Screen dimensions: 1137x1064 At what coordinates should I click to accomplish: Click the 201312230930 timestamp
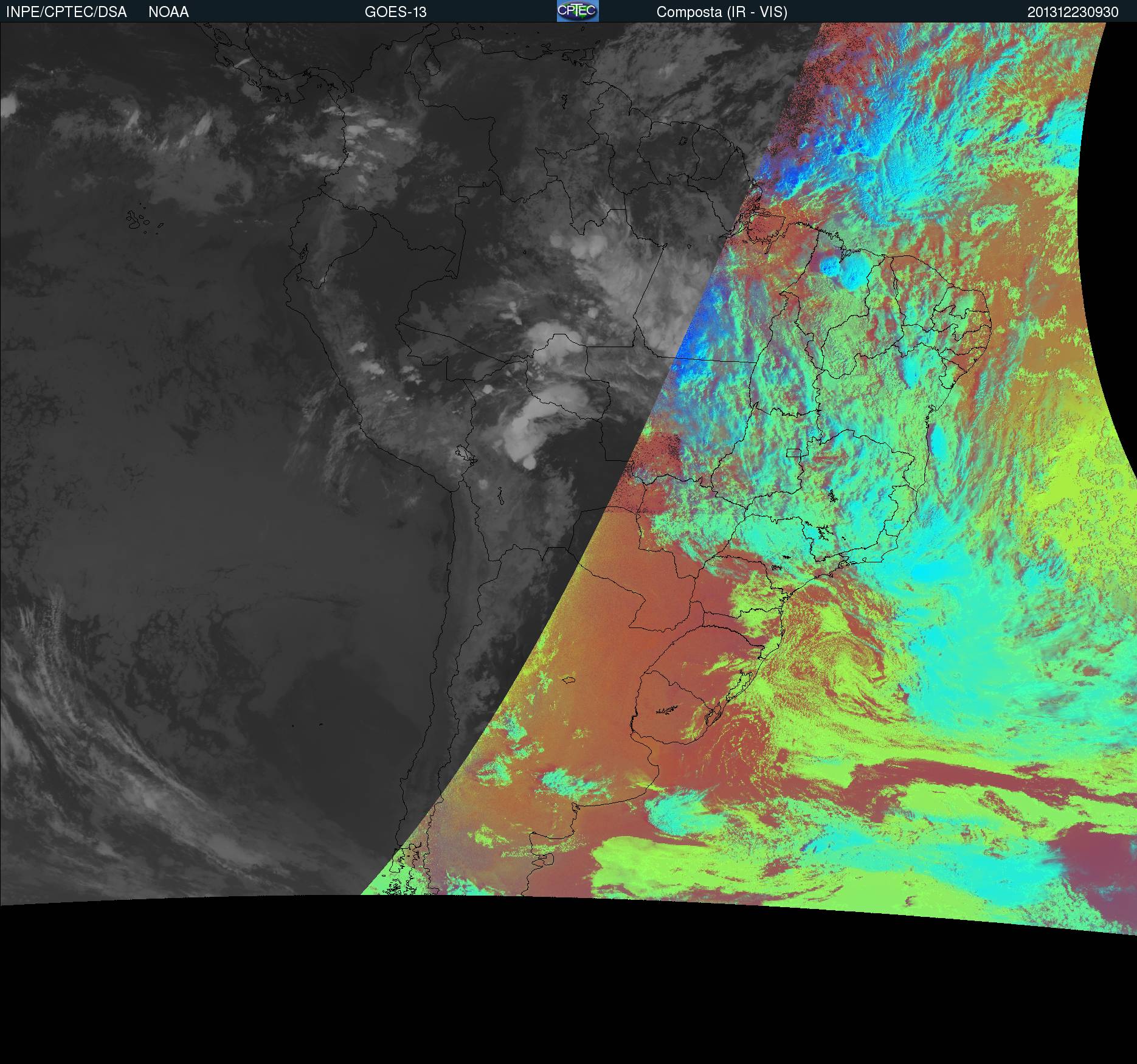coord(1073,12)
